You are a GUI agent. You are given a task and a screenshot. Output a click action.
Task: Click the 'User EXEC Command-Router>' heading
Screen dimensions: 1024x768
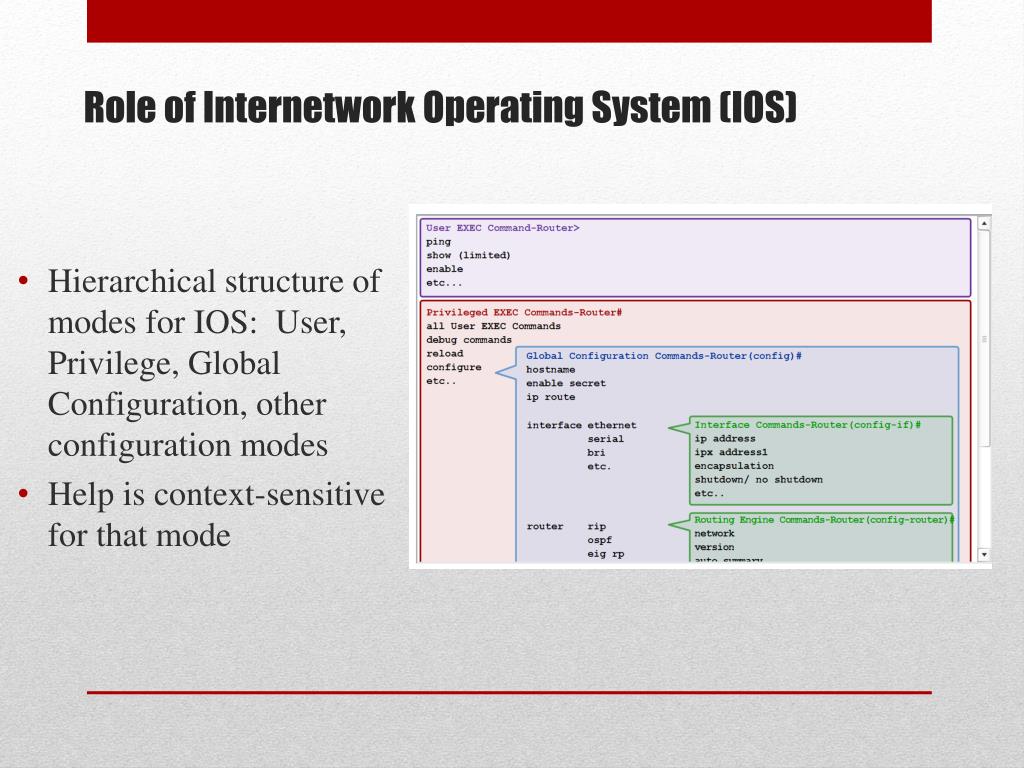pos(502,228)
